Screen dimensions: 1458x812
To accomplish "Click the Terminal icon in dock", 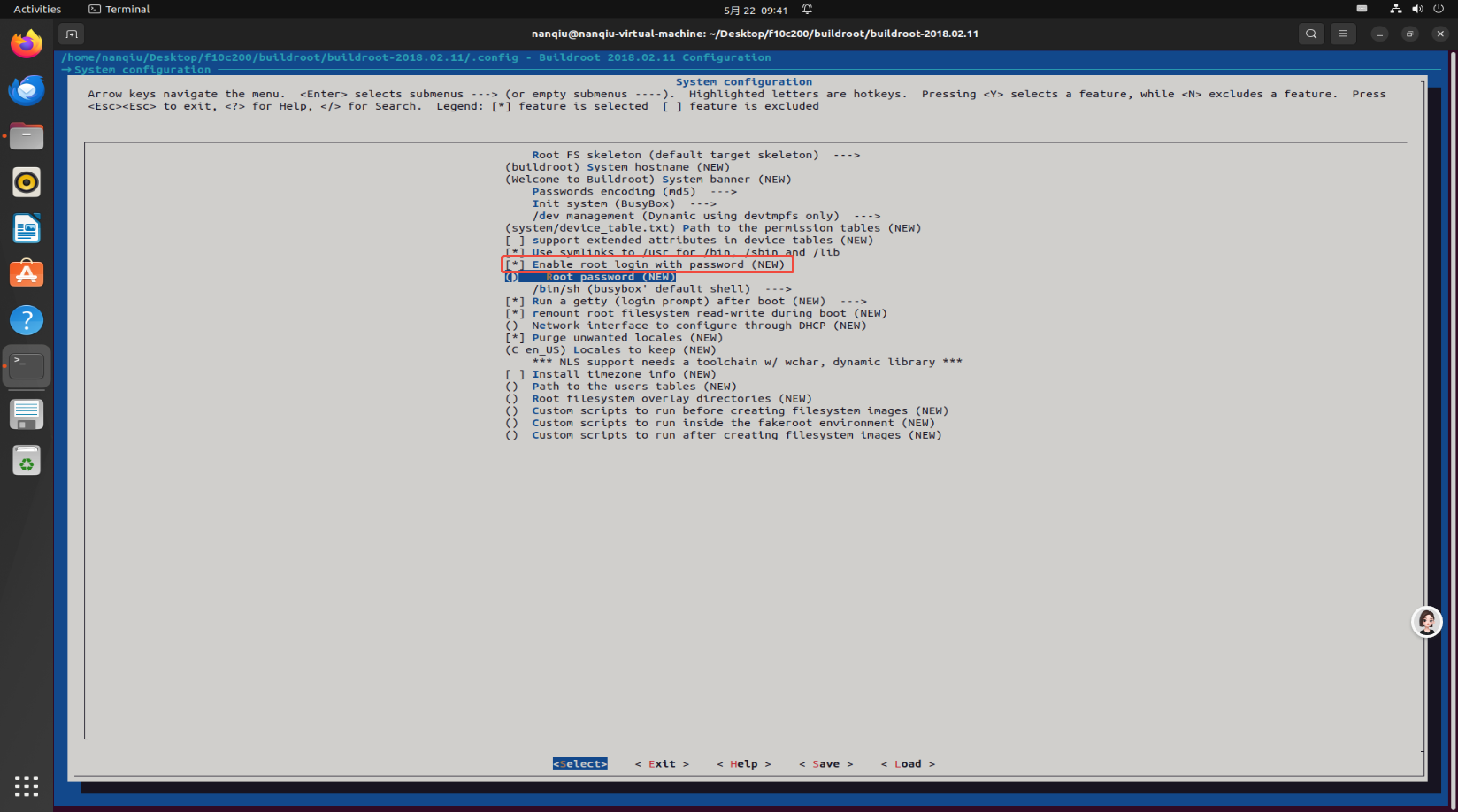I will 27,366.
